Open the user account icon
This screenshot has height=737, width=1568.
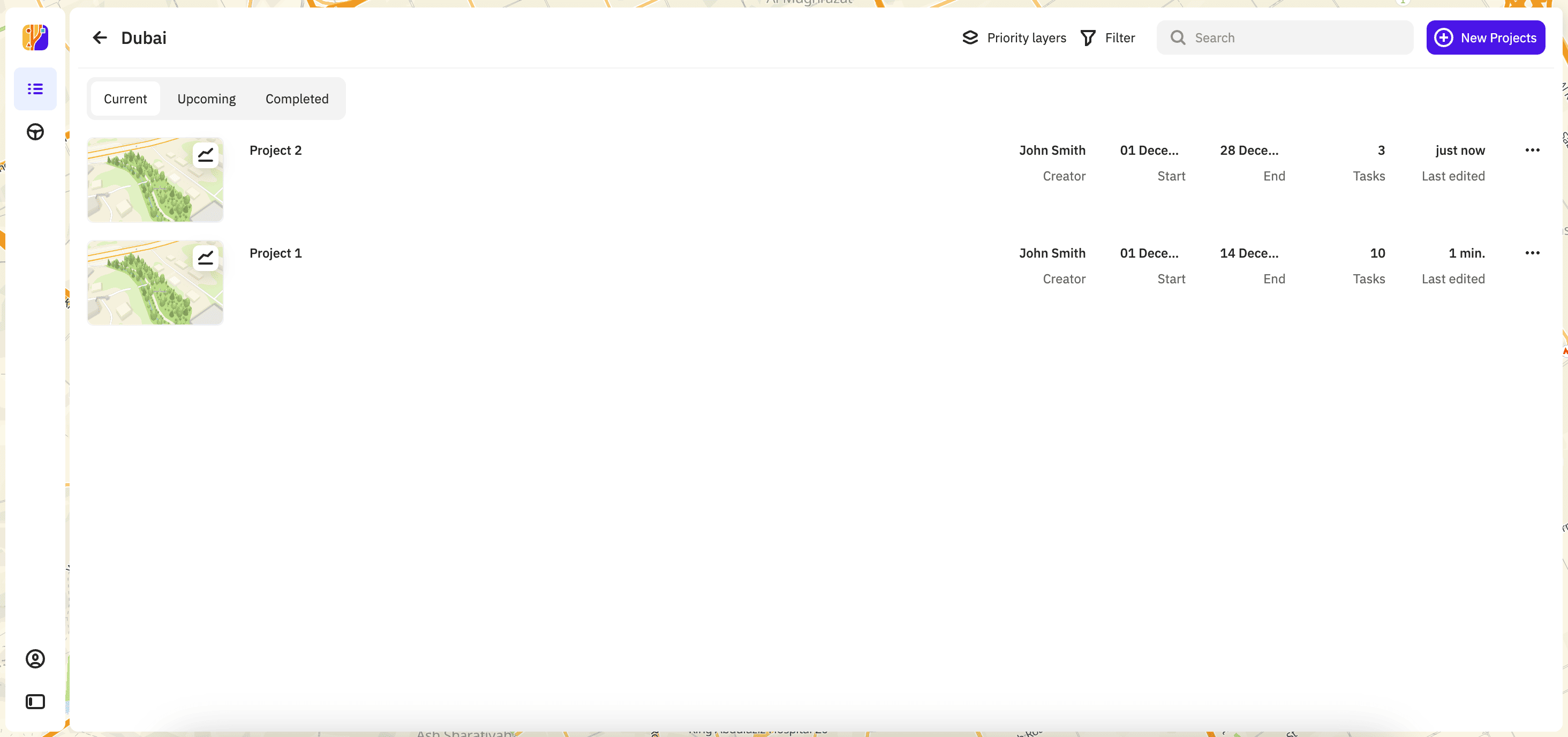[x=35, y=658]
